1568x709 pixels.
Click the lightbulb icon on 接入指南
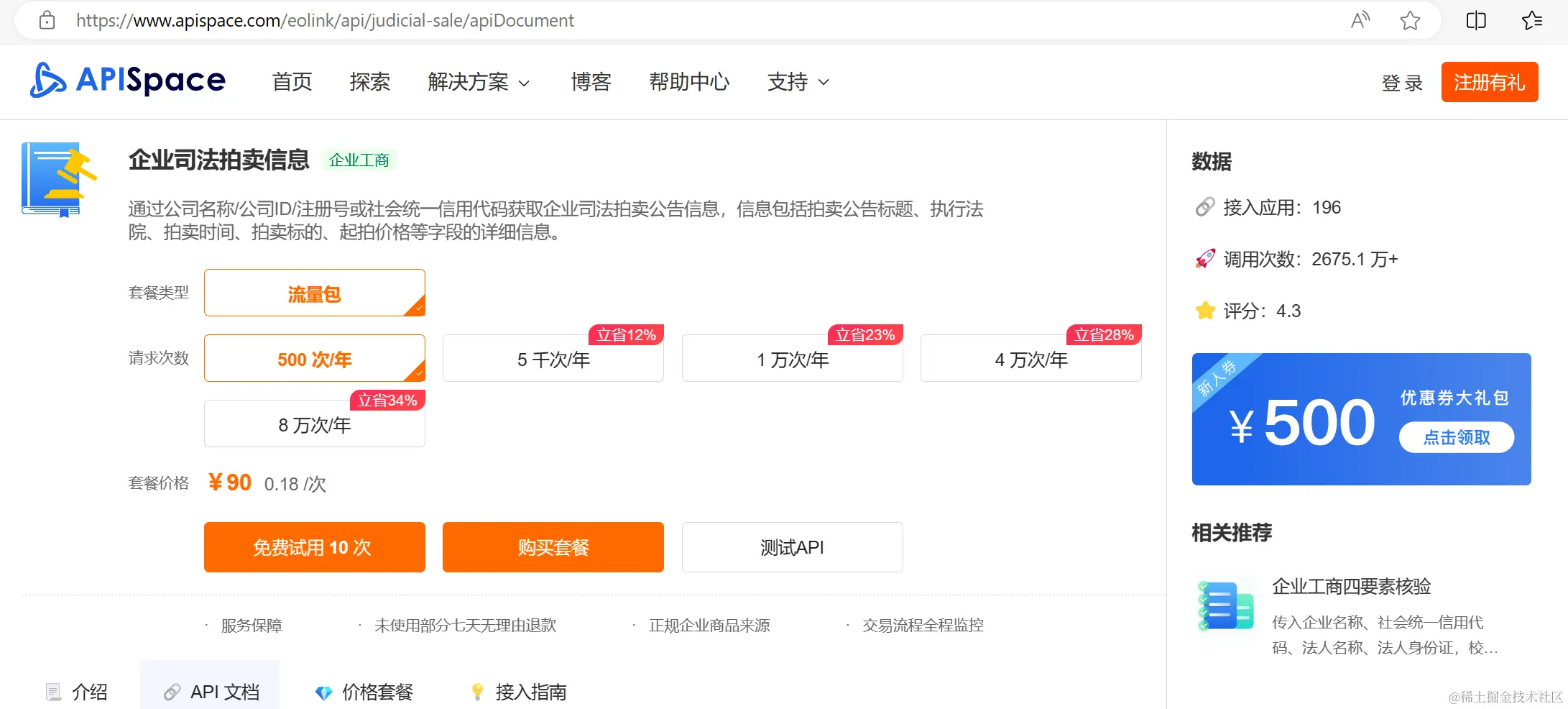(477, 692)
